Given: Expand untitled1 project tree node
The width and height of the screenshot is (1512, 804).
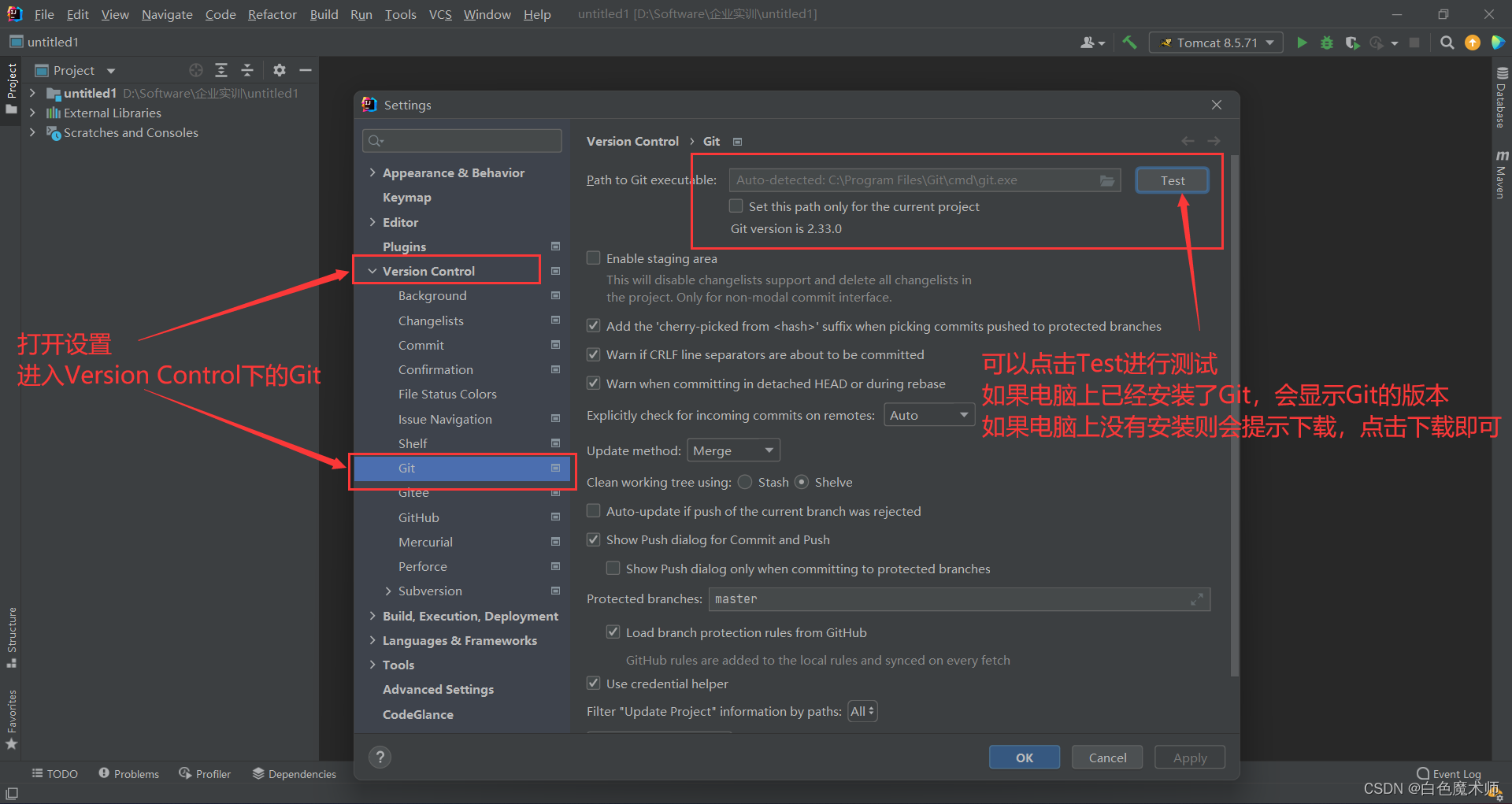Looking at the screenshot, I should tap(32, 93).
